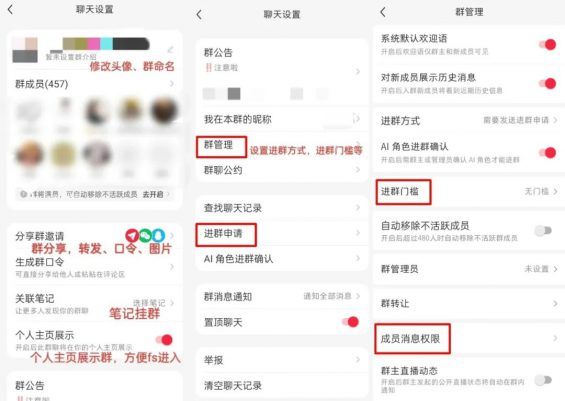Image resolution: width=565 pixels, height=401 pixels.
Task: Turn off 个人主页展示 switch
Action: click(164, 339)
